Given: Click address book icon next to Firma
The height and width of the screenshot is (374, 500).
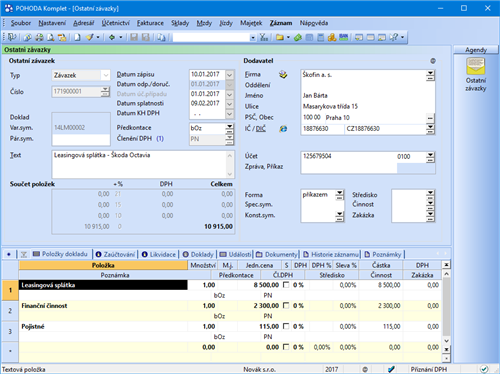Looking at the screenshot, I should click(283, 75).
